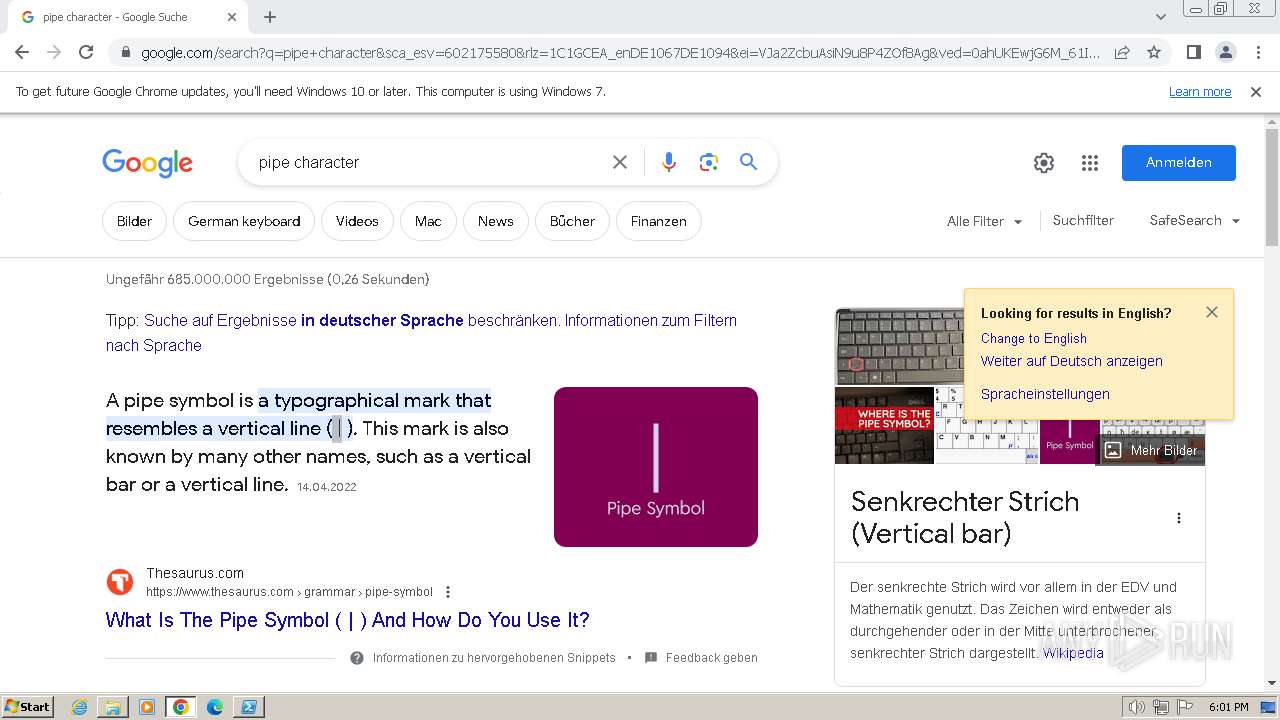
Task: Click the snippets info question mark icon
Action: click(x=357, y=658)
